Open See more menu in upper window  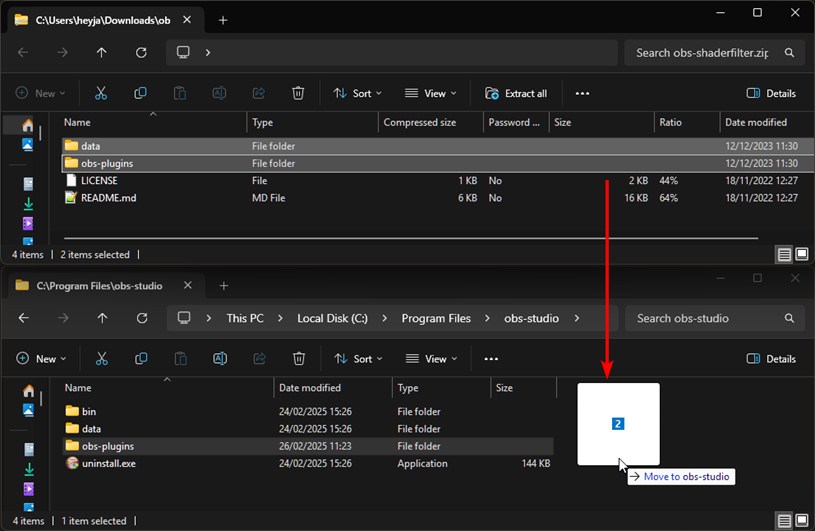click(x=582, y=94)
